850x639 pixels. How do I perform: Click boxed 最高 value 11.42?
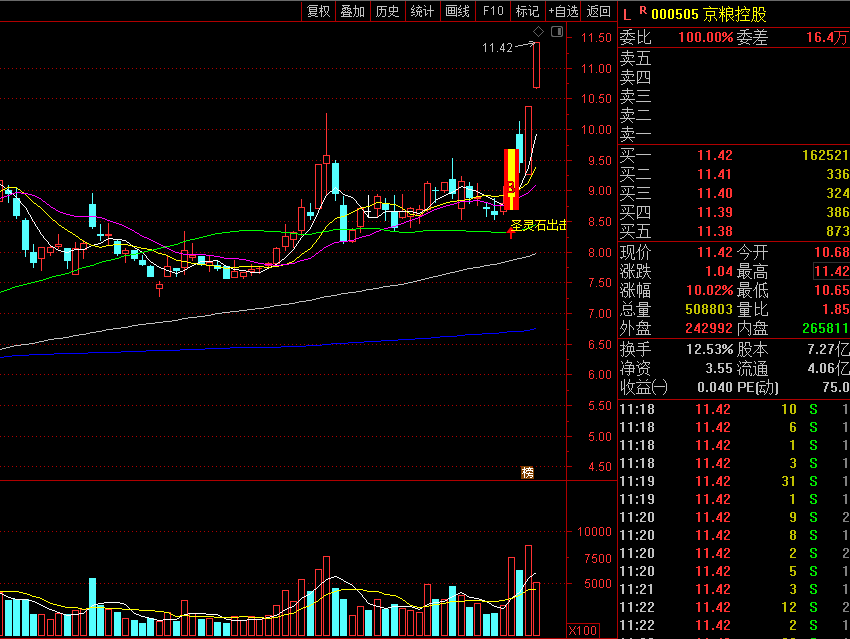point(832,271)
